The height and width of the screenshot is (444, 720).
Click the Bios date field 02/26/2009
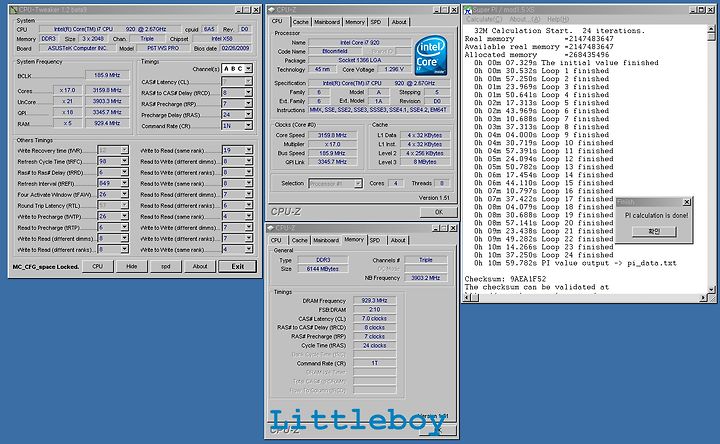coord(236,48)
